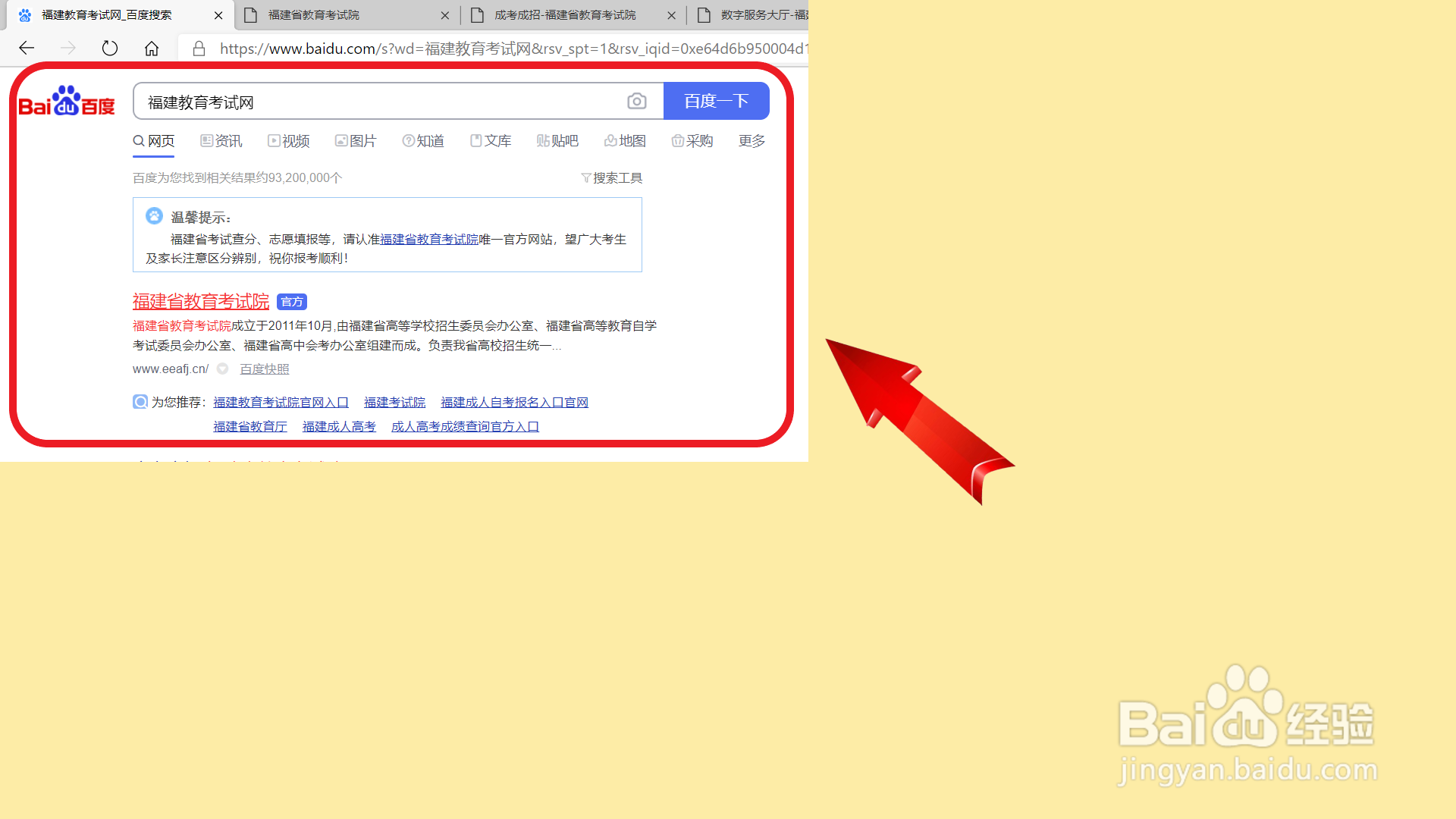Open 福建成人高考 recommended link
1456x819 pixels.
(340, 427)
